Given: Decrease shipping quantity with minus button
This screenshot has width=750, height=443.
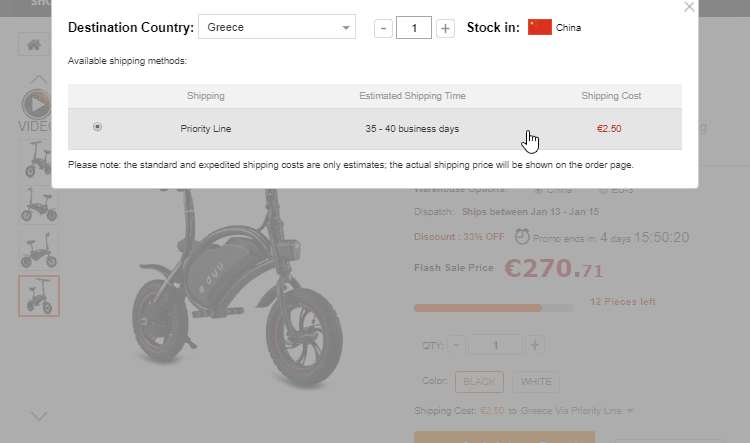Looking at the screenshot, I should coord(383,28).
